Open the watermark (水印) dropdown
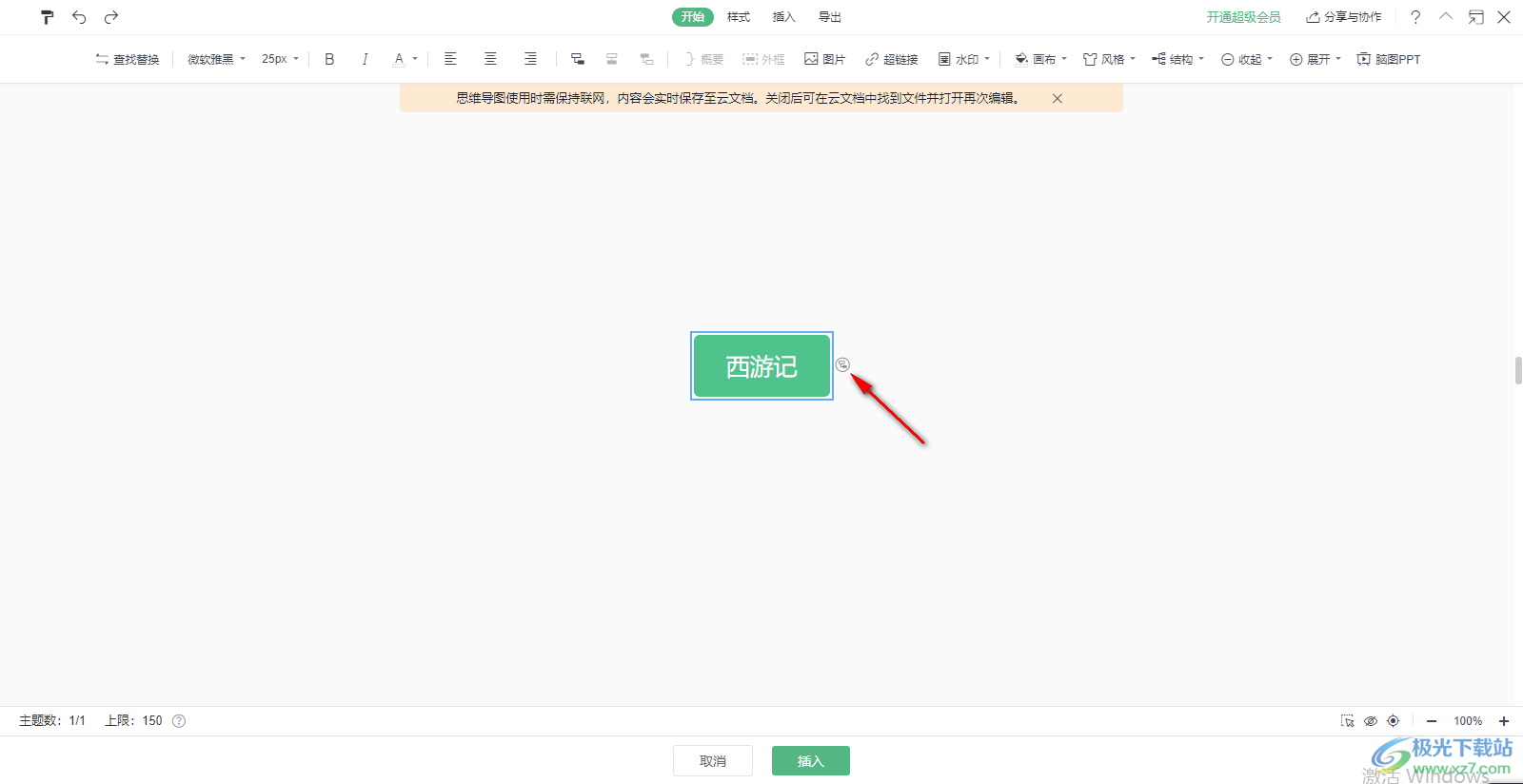Viewport: 1523px width, 784px height. pyautogui.click(x=964, y=59)
